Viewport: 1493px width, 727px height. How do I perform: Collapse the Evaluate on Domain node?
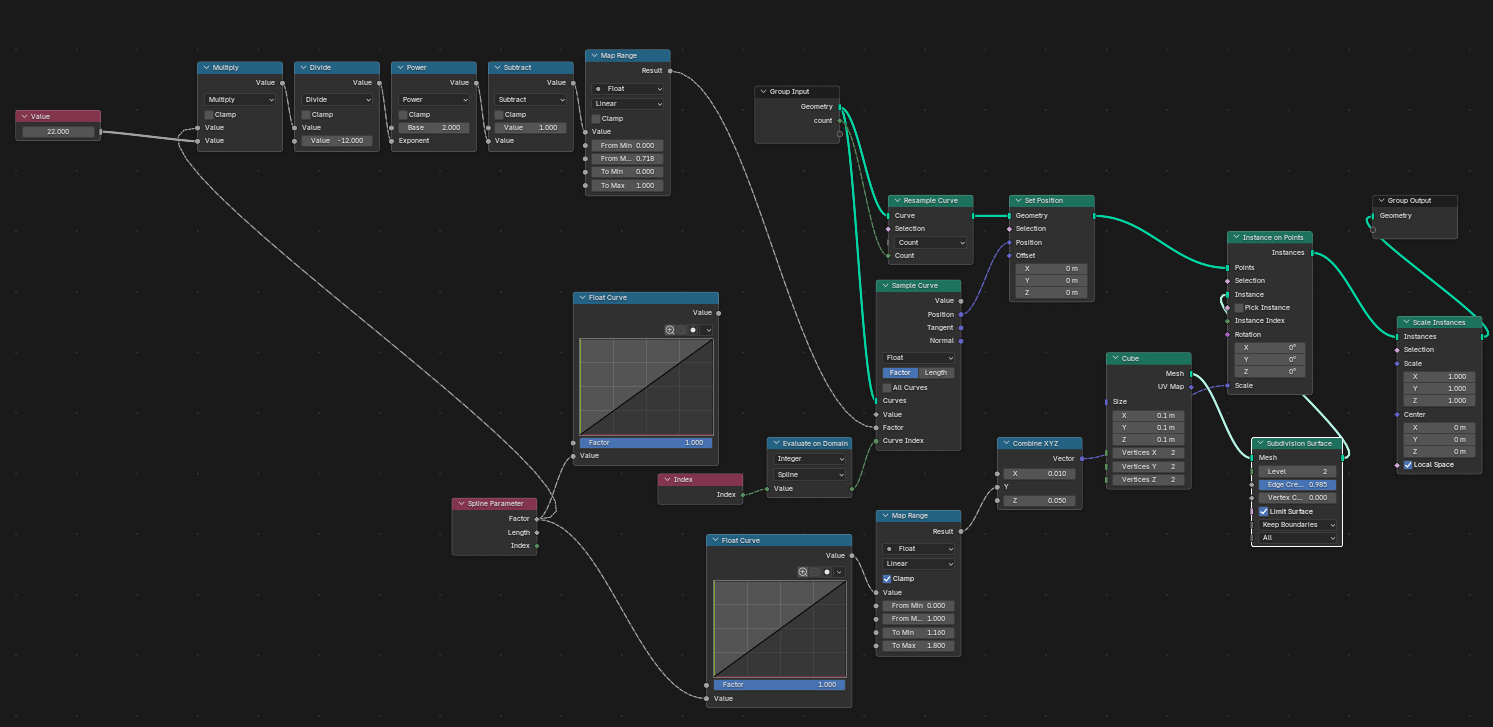click(776, 443)
